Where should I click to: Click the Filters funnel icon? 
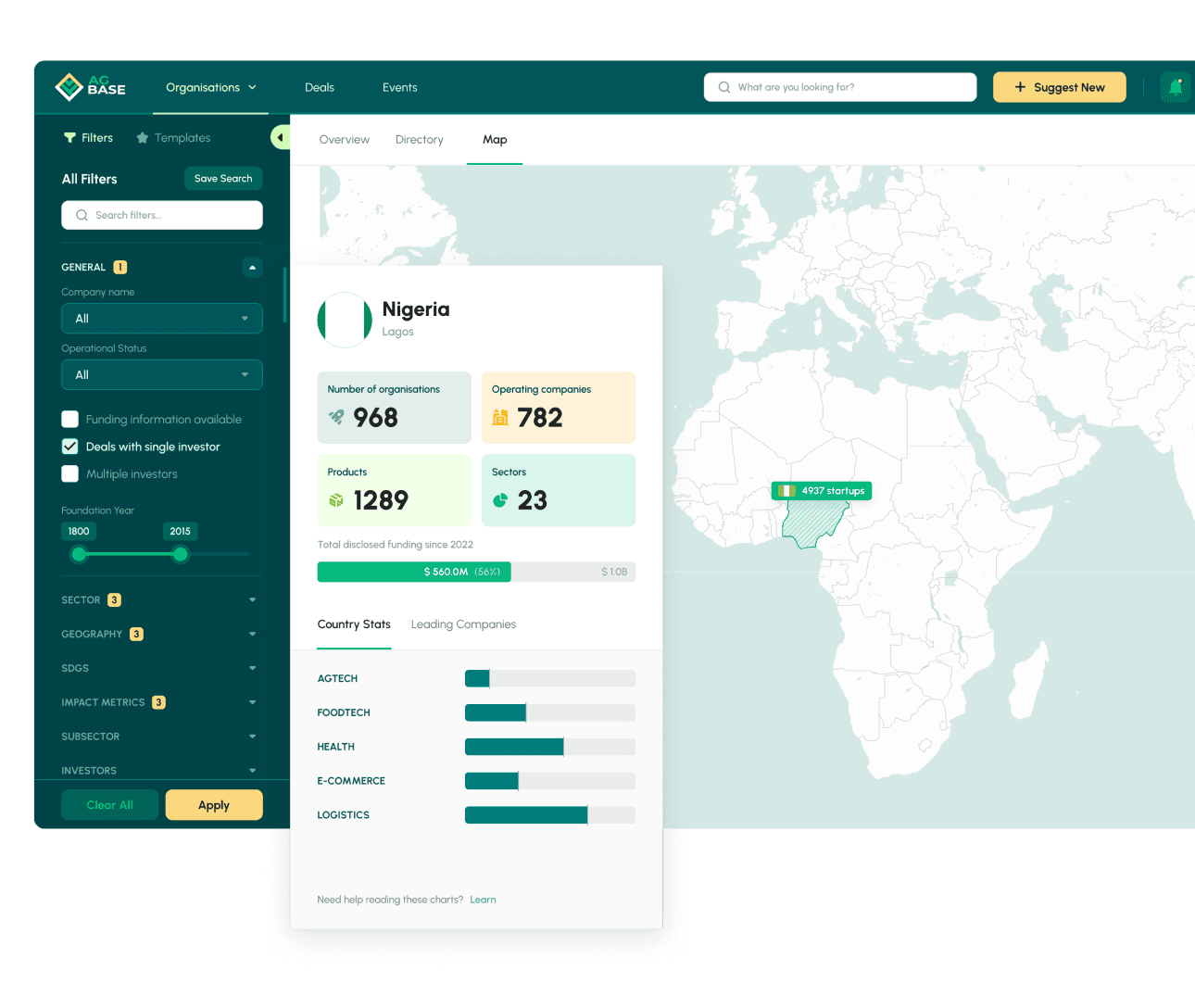pyautogui.click(x=69, y=138)
